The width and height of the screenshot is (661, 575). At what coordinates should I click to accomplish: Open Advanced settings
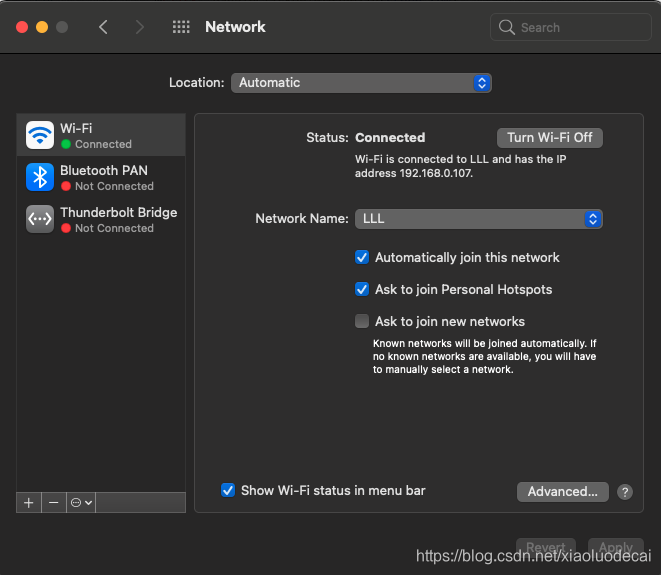click(563, 492)
